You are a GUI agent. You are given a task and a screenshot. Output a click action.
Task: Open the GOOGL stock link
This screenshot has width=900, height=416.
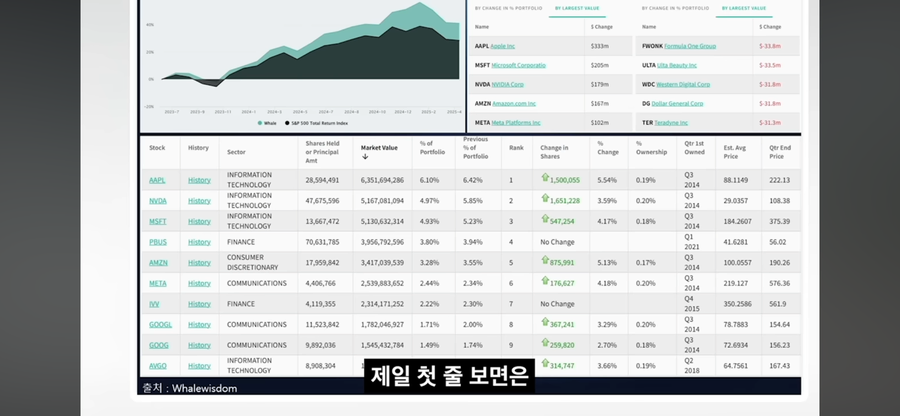tap(160, 325)
